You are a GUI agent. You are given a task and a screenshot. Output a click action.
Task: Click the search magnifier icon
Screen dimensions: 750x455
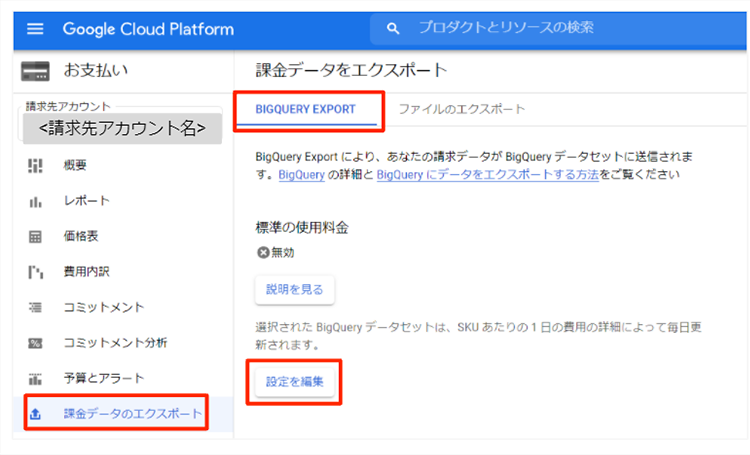click(393, 29)
